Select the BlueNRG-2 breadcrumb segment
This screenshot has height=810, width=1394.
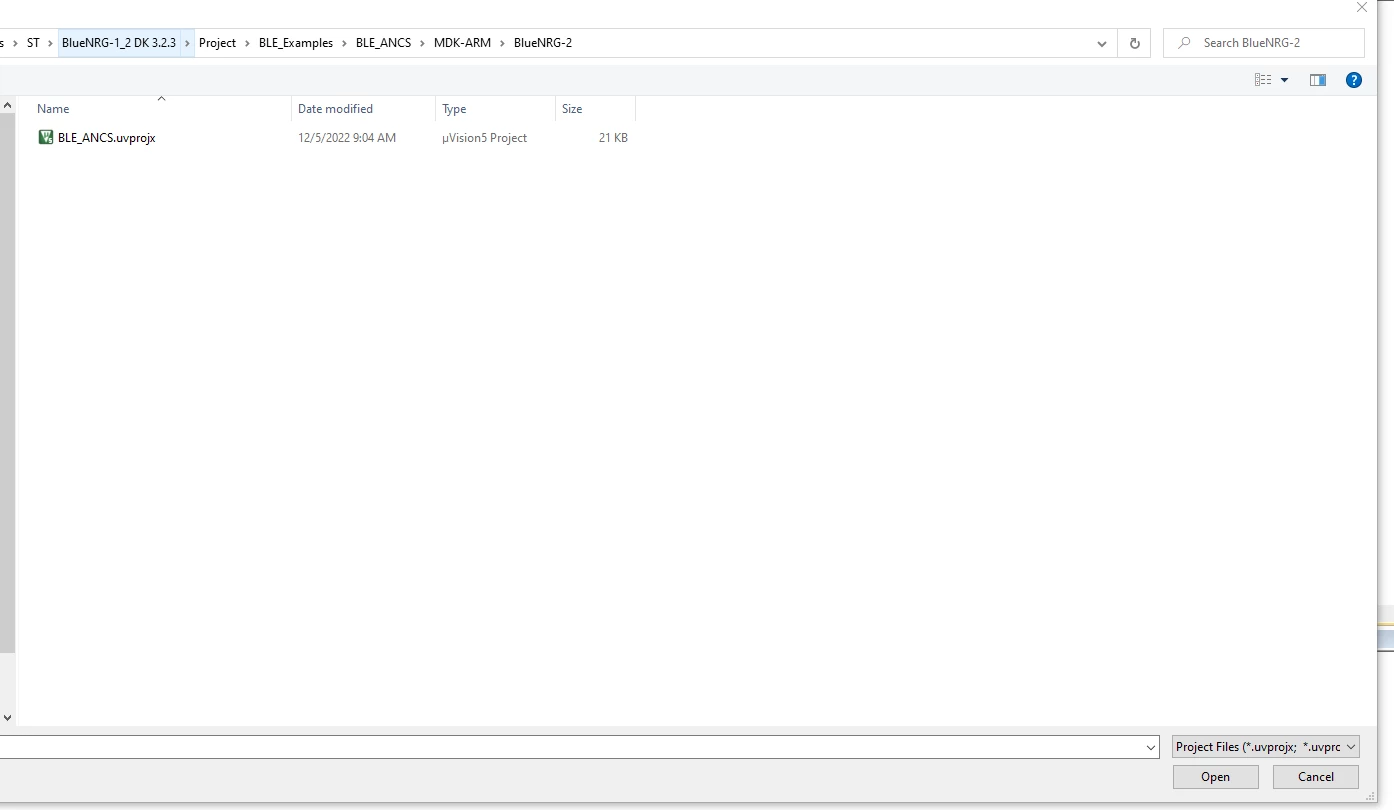(543, 43)
